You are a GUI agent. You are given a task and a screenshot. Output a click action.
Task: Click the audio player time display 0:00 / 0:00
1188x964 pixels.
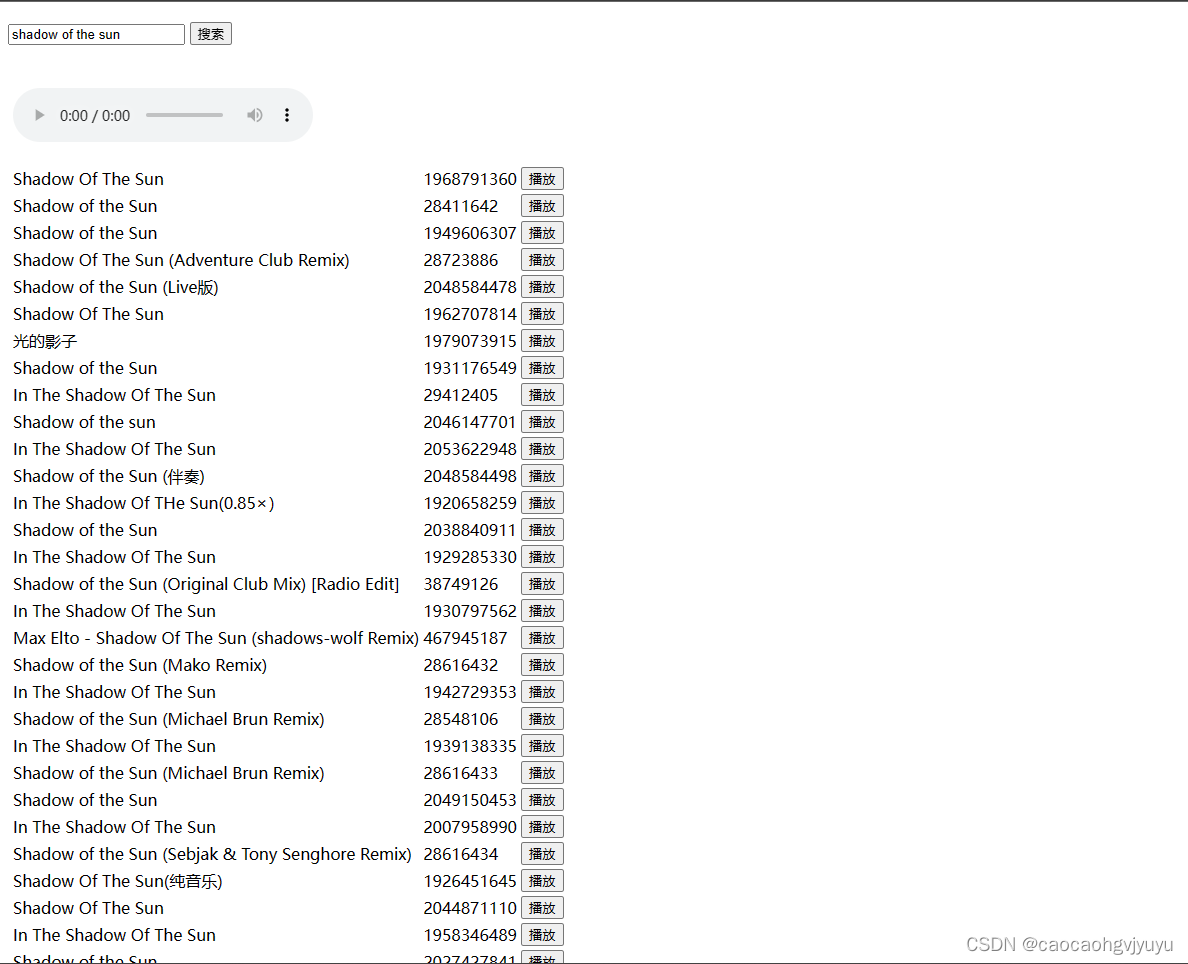(x=95, y=116)
